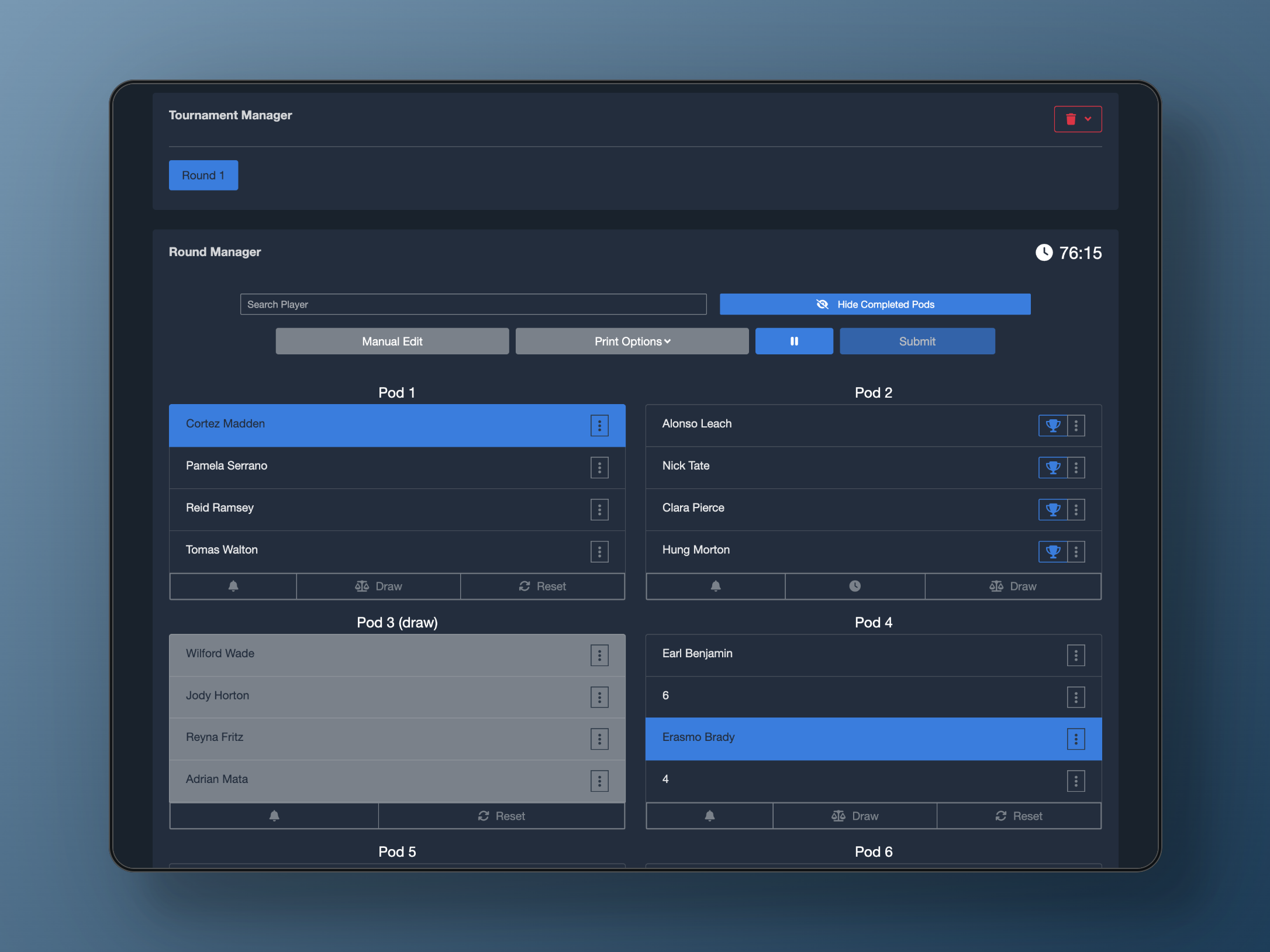Click the Manual Edit button

click(392, 341)
